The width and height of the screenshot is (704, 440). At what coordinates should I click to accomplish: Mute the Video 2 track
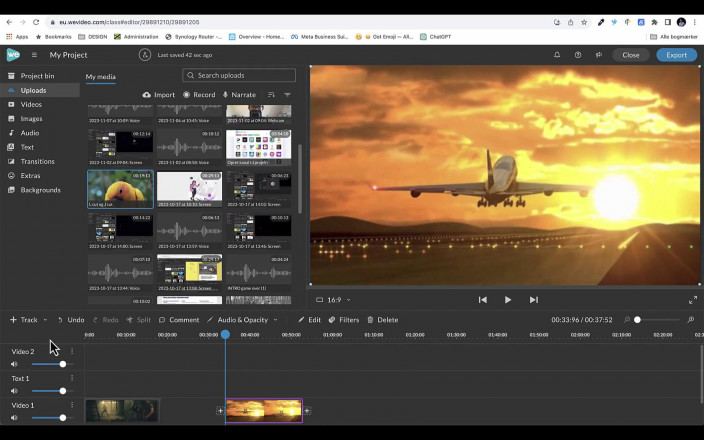coord(14,364)
